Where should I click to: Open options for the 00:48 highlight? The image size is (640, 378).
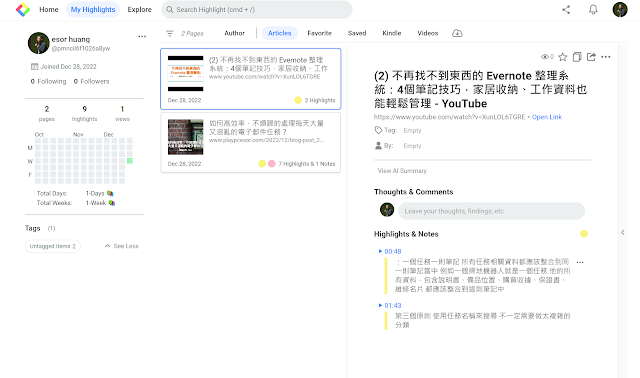point(580,262)
